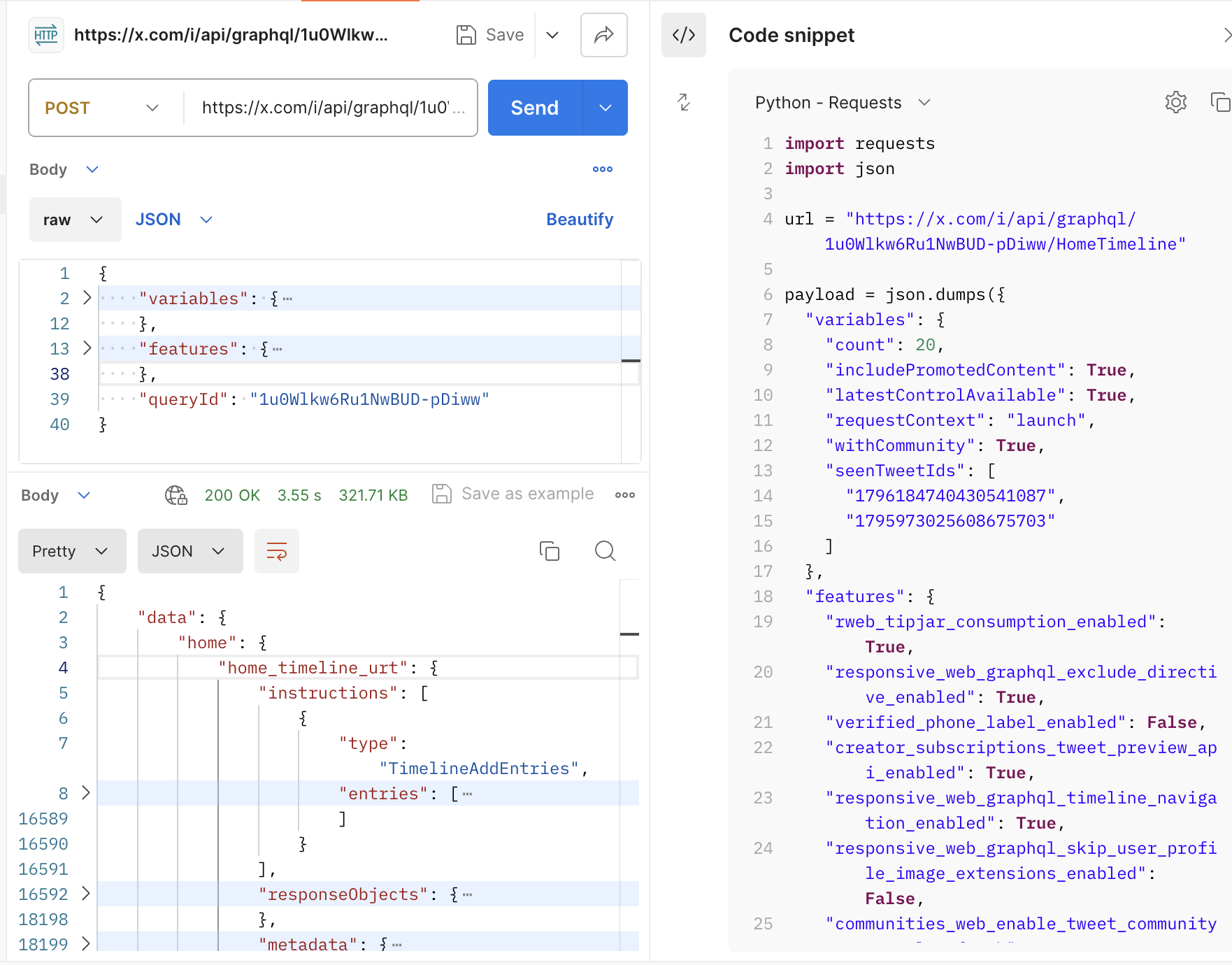Screen dimensions: 1232x965
Task: Open the request body options menu
Action: pyautogui.click(x=602, y=169)
